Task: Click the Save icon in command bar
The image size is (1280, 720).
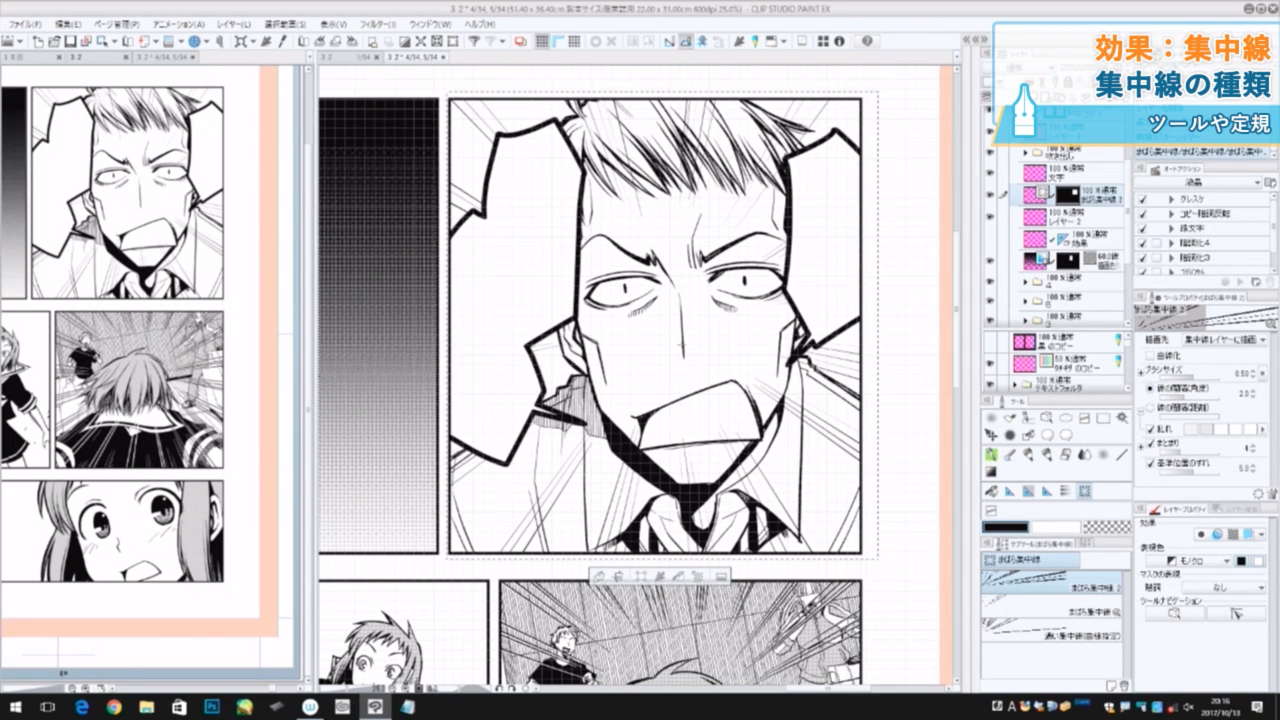Action: point(71,41)
